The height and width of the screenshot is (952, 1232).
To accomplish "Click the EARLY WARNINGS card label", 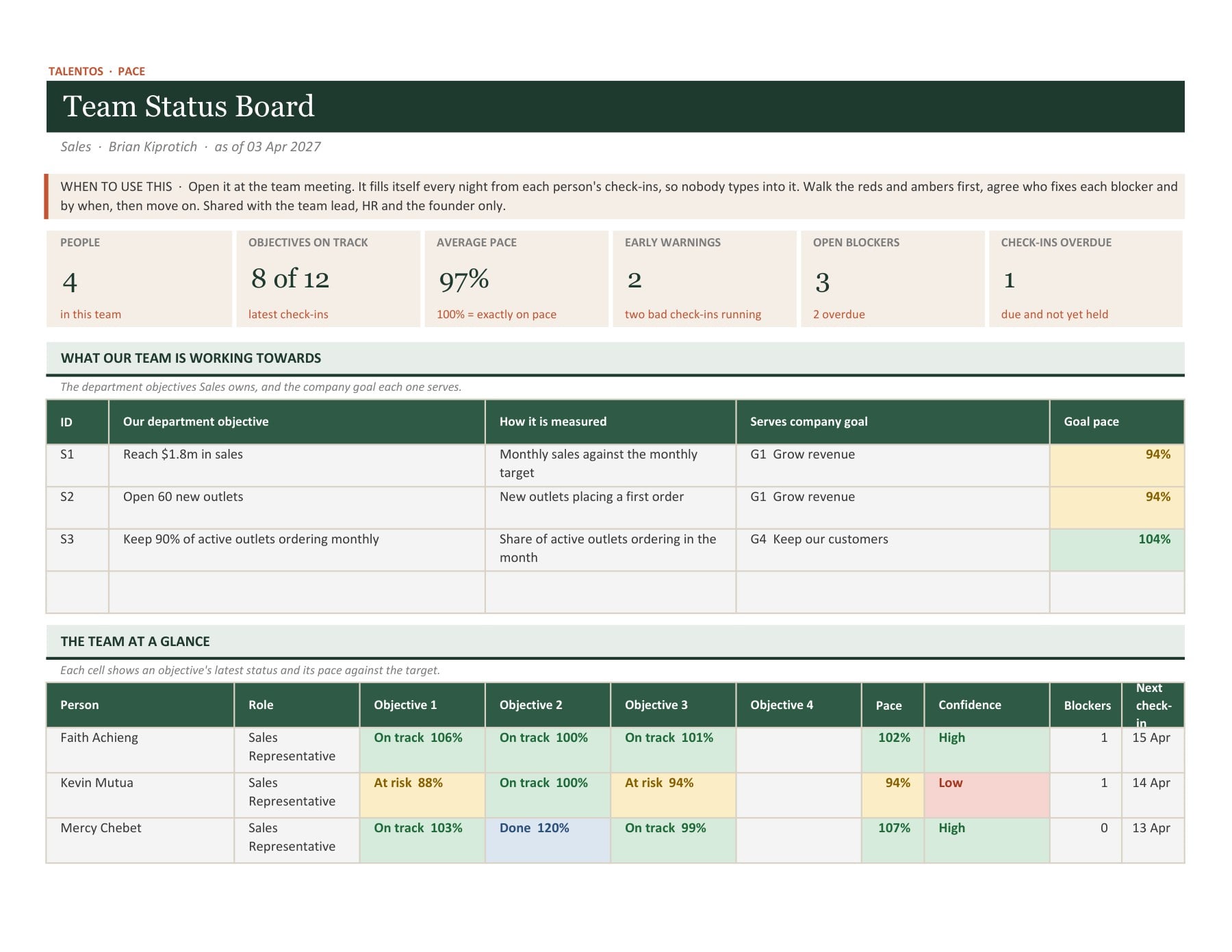I will 672,242.
